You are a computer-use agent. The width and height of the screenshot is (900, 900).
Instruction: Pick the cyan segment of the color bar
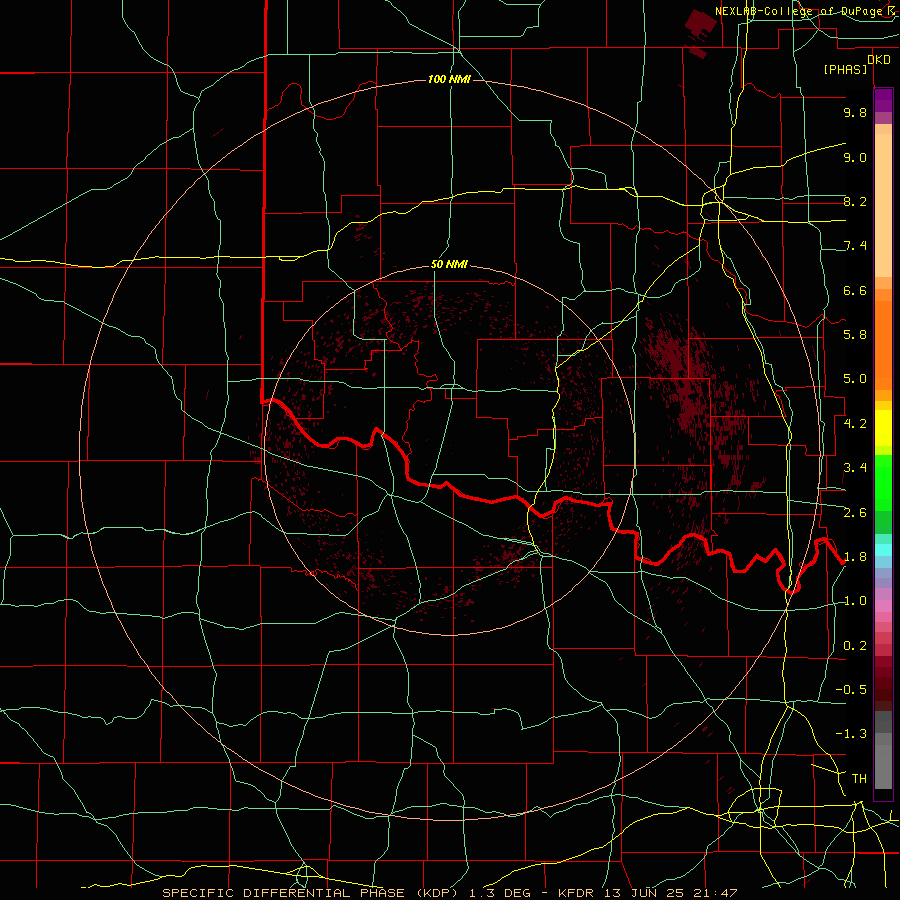883,550
